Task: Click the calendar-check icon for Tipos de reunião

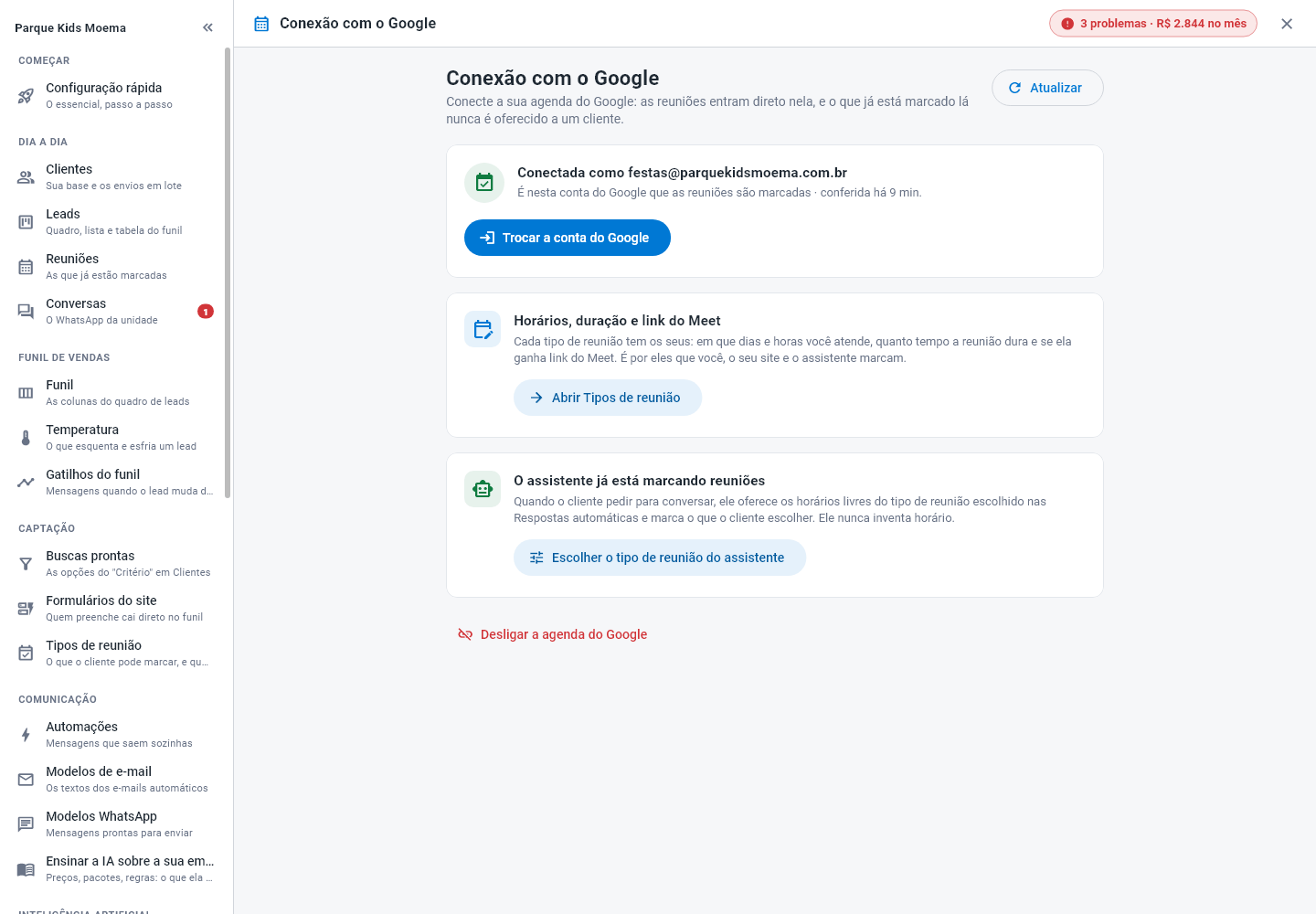Action: [x=26, y=654]
